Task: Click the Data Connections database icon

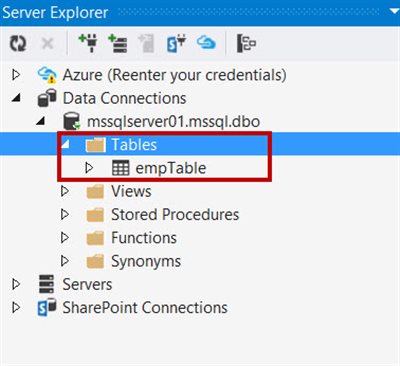Action: pos(47,98)
